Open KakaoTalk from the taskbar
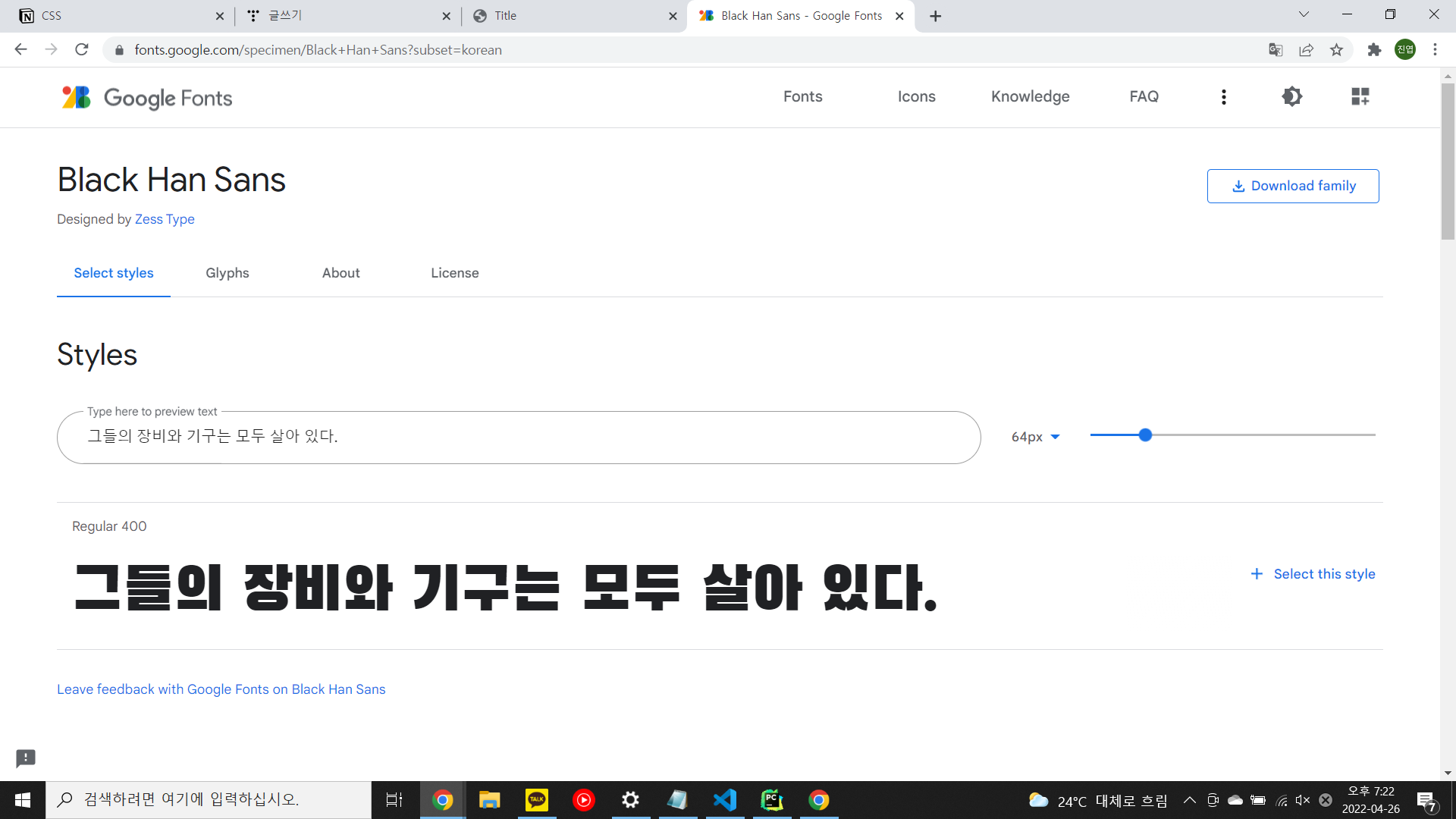 pyautogui.click(x=537, y=800)
